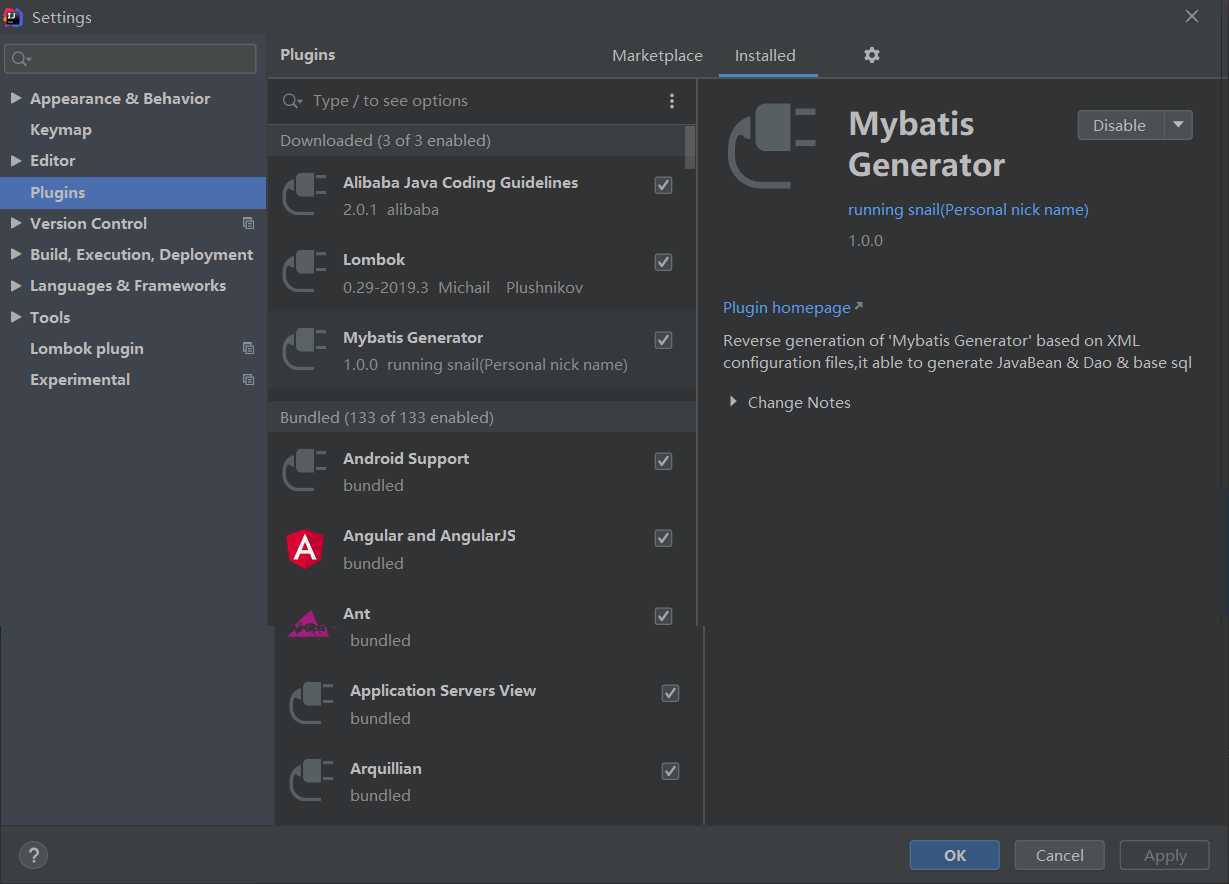
Task: Open Experimental settings page
Action: coord(80,380)
